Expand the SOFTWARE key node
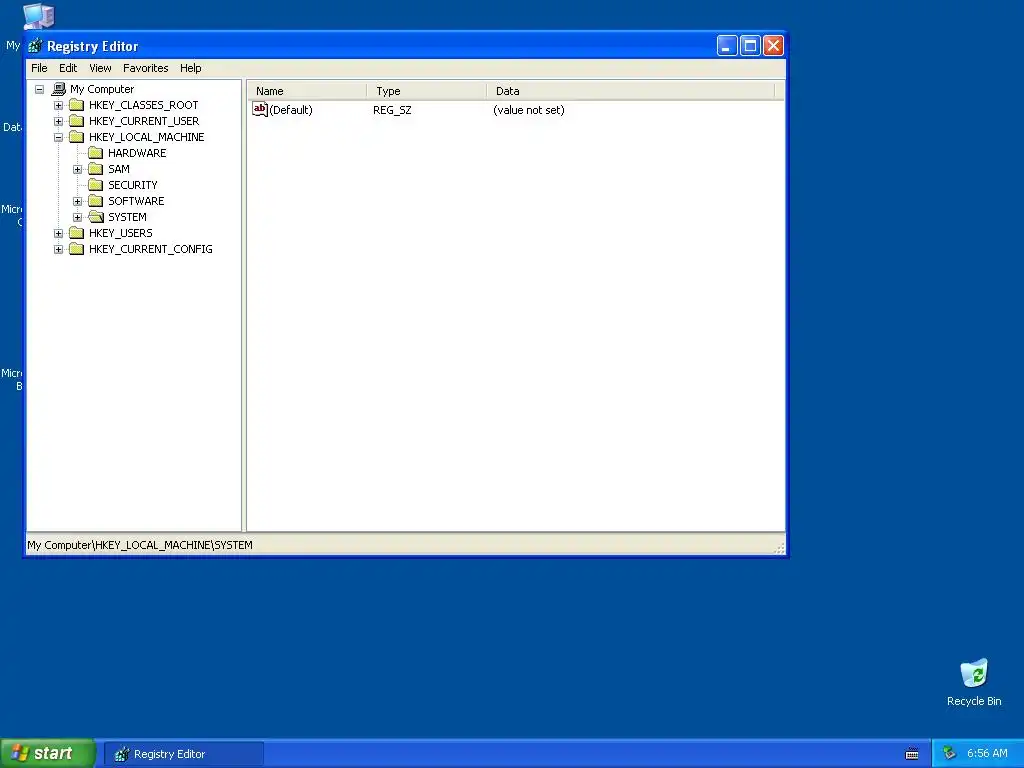This screenshot has height=768, width=1024. click(78, 201)
